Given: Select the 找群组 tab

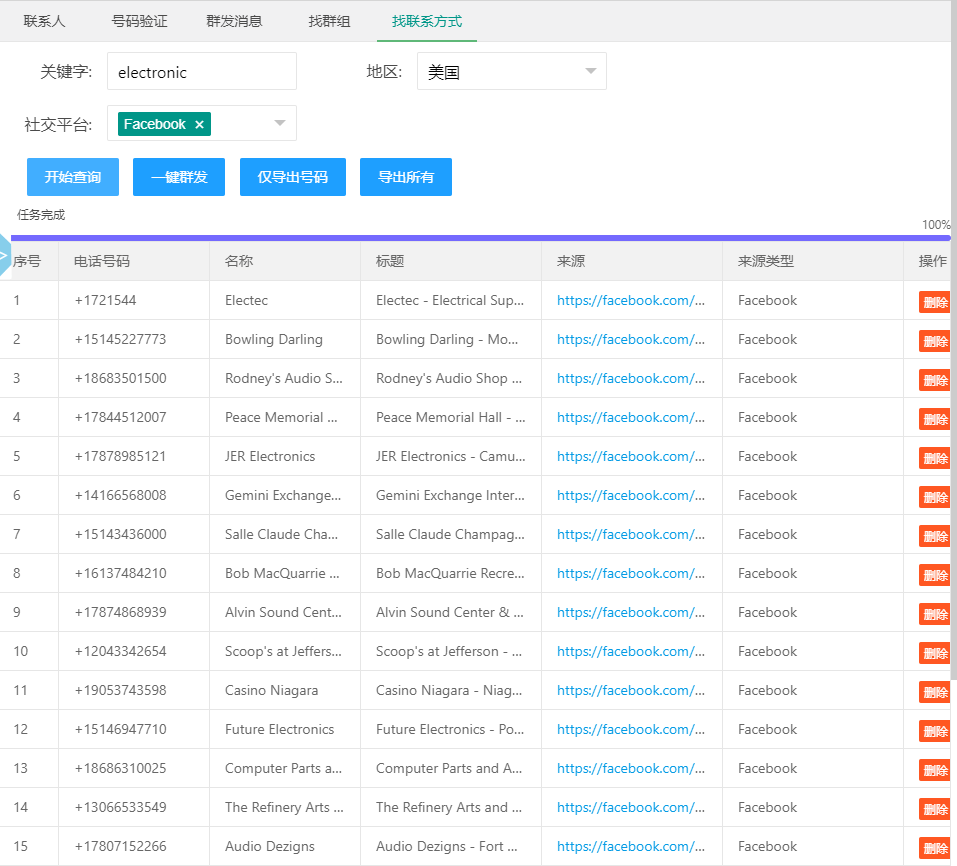Looking at the screenshot, I should click(x=329, y=21).
